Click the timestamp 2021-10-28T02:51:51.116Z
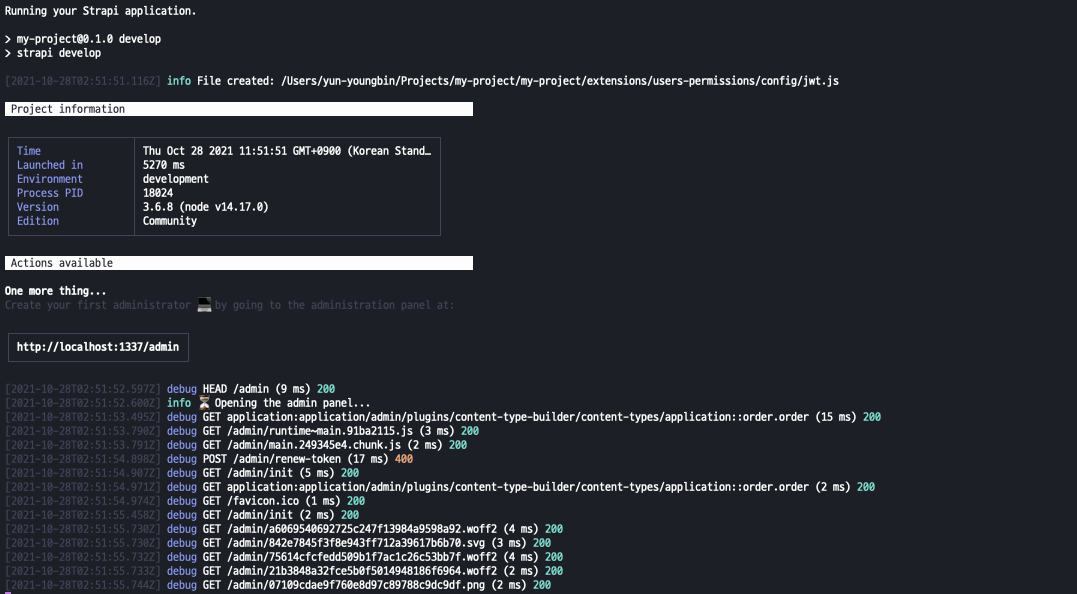 82,81
